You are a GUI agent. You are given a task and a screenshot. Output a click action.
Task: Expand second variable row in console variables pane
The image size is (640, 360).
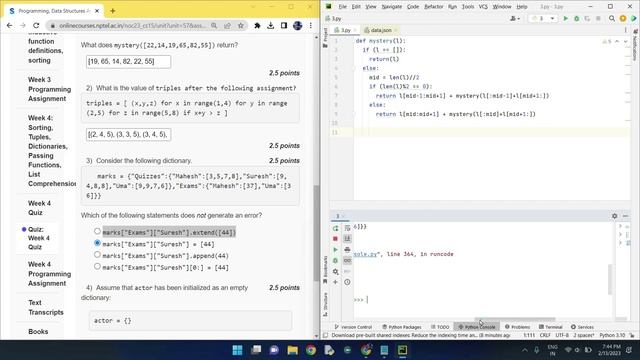620,234
